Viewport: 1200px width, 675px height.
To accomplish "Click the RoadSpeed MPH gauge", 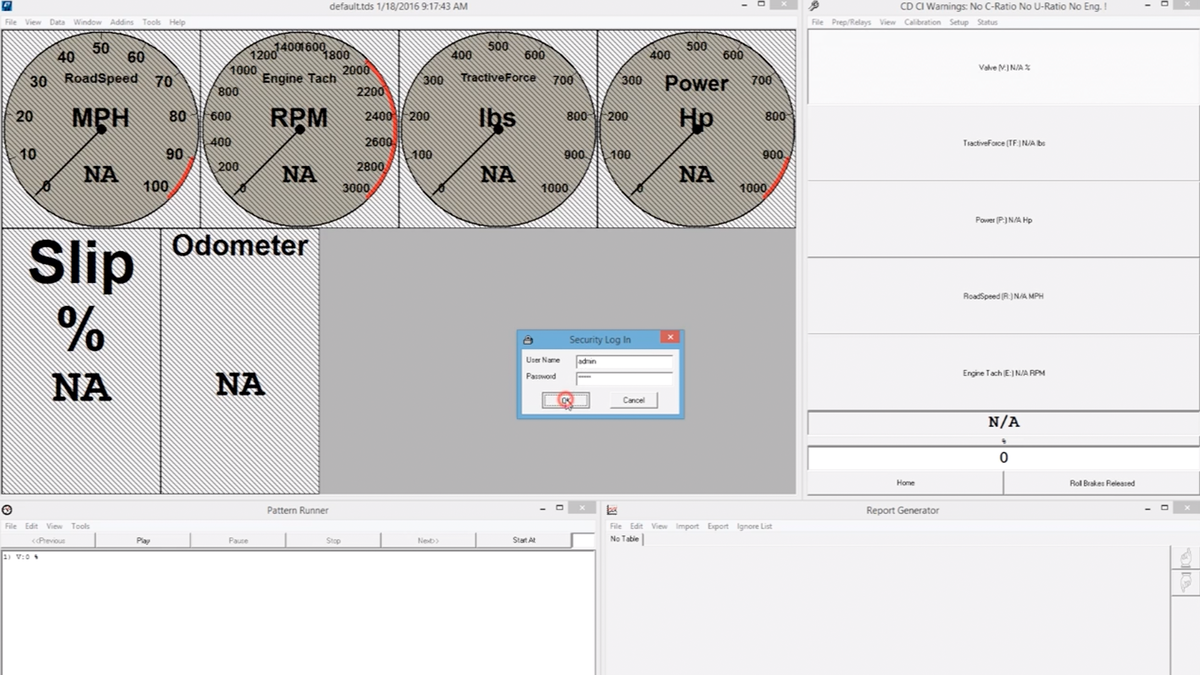I will [x=100, y=128].
